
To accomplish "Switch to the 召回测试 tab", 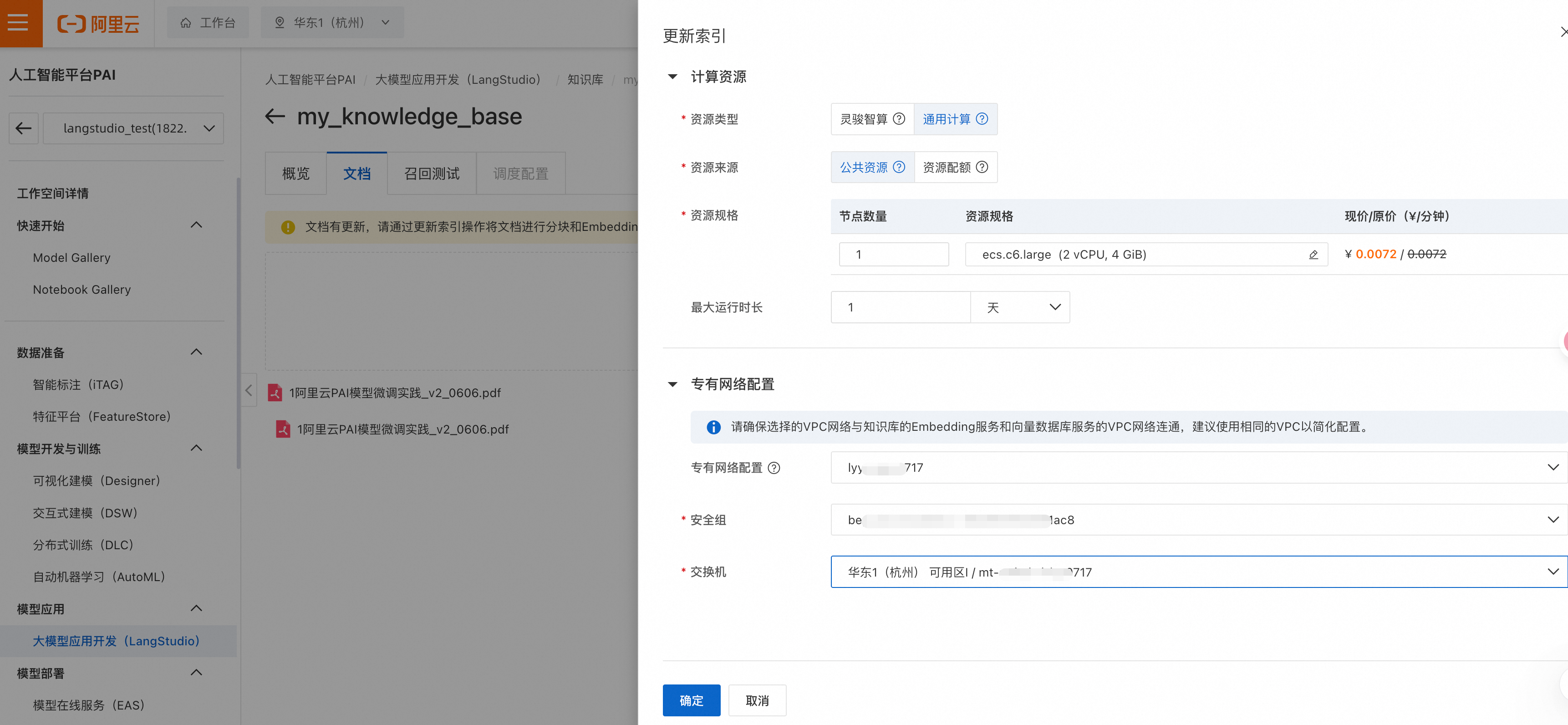I will pyautogui.click(x=432, y=174).
